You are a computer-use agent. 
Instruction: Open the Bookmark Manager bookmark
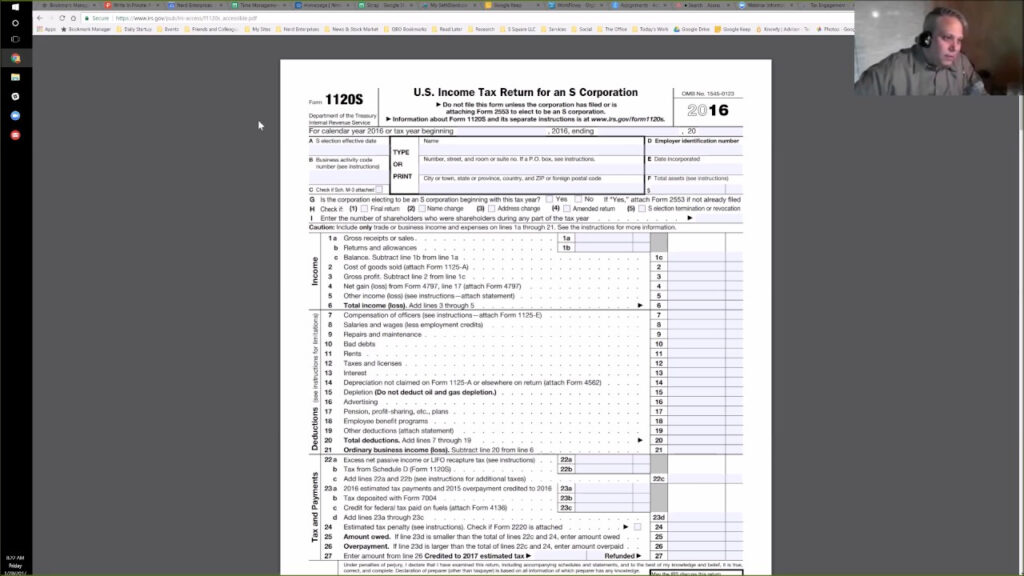86,29
